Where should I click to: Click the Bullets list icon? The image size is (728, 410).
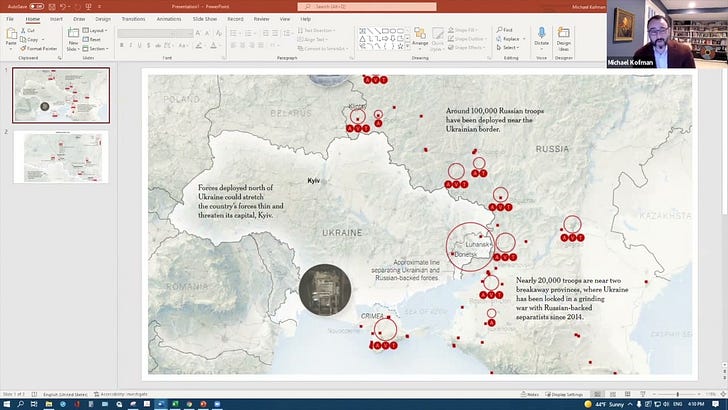pyautogui.click(x=234, y=33)
